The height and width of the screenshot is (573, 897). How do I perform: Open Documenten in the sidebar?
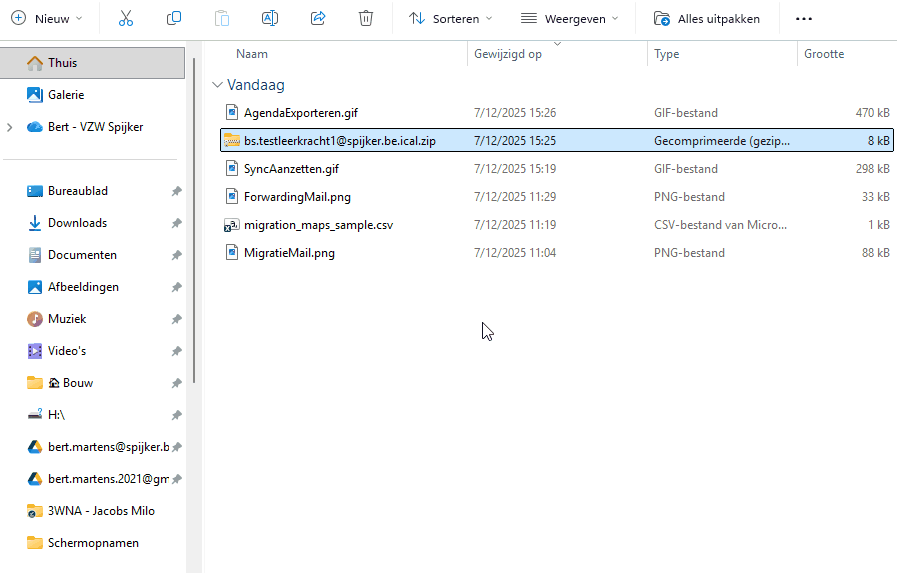coord(82,255)
